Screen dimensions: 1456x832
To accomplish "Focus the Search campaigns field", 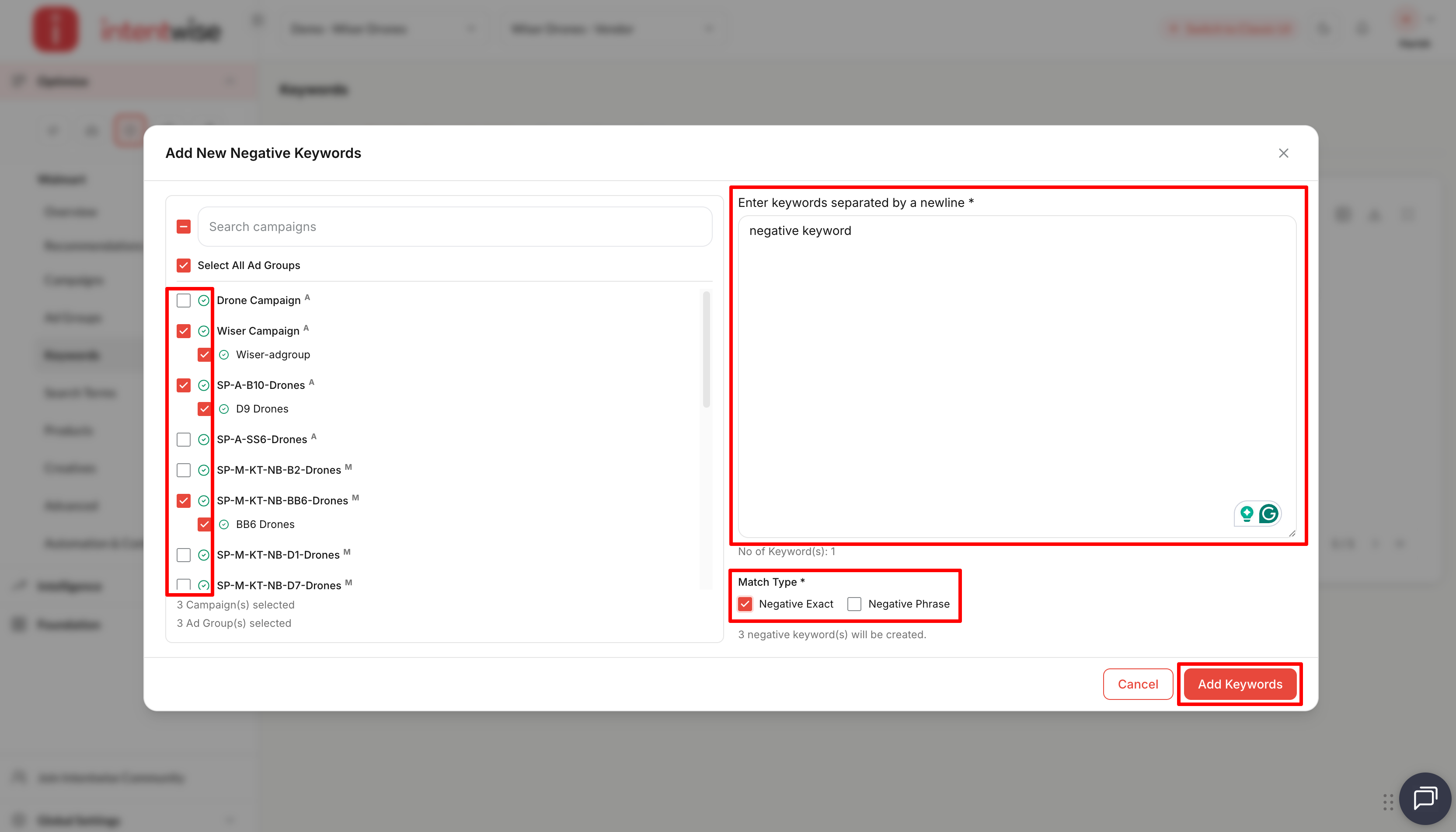I will point(454,227).
